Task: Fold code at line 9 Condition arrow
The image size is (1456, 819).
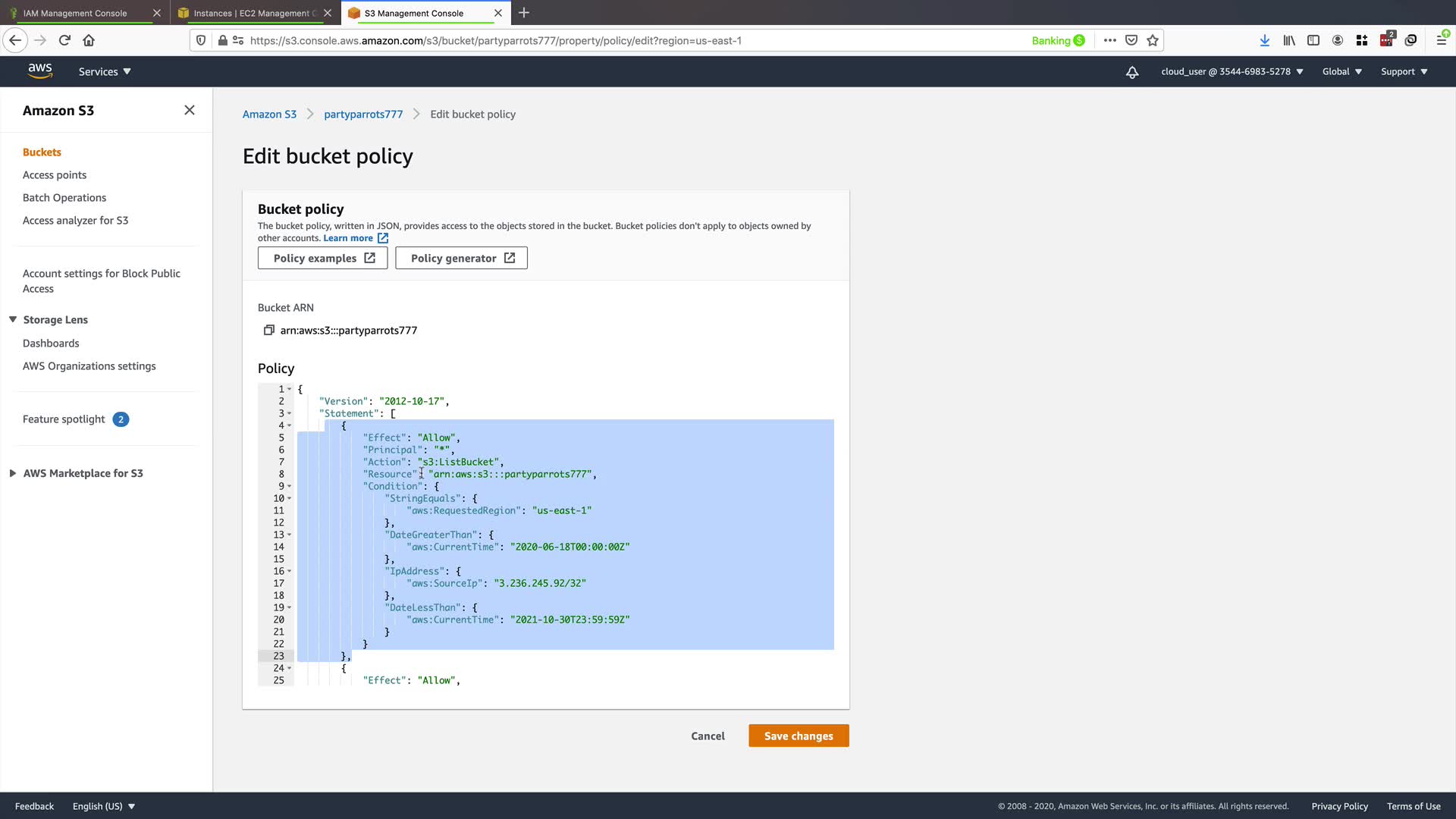Action: (290, 486)
